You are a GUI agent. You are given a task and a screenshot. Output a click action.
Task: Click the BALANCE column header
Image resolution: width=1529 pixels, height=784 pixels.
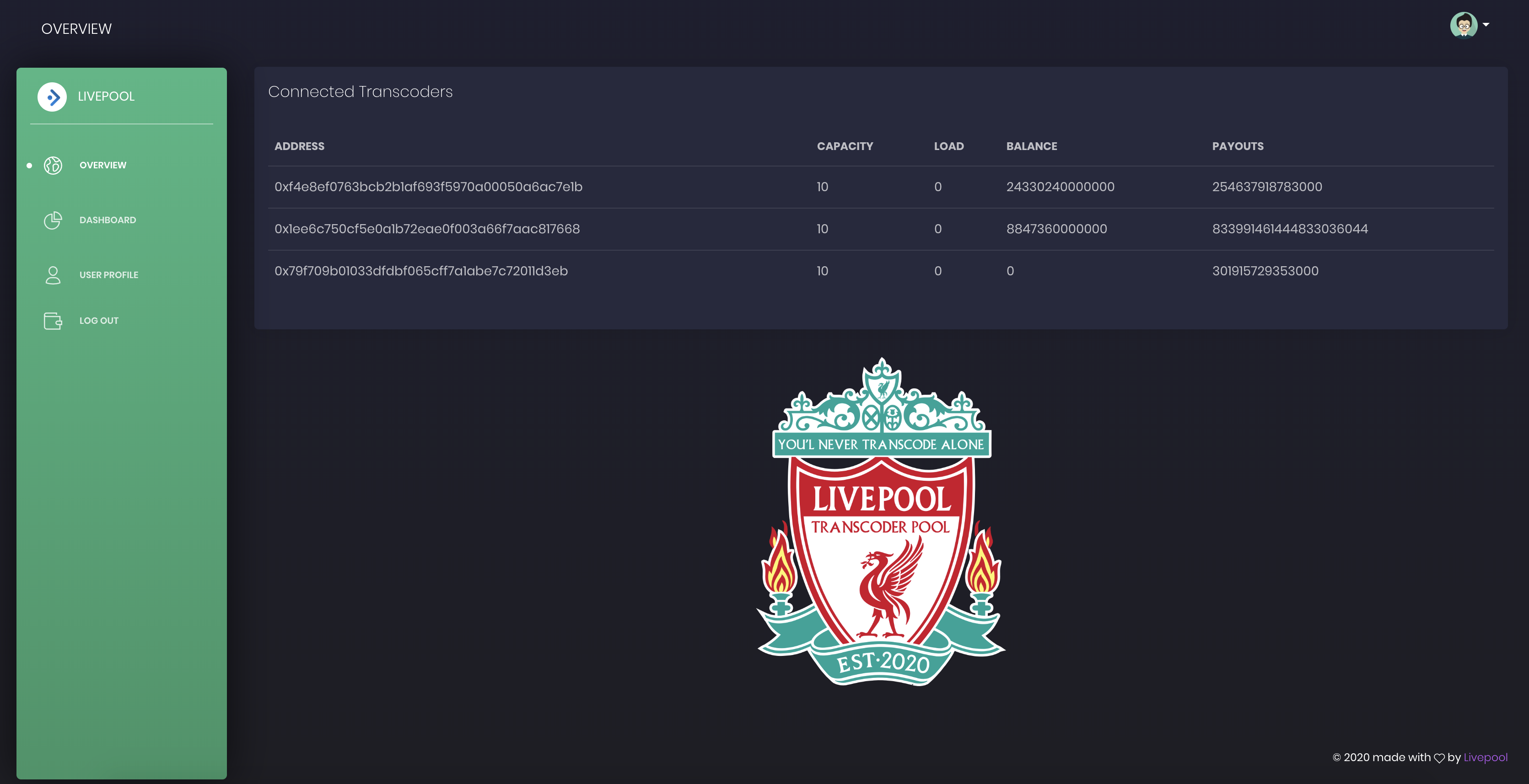[x=1031, y=146]
